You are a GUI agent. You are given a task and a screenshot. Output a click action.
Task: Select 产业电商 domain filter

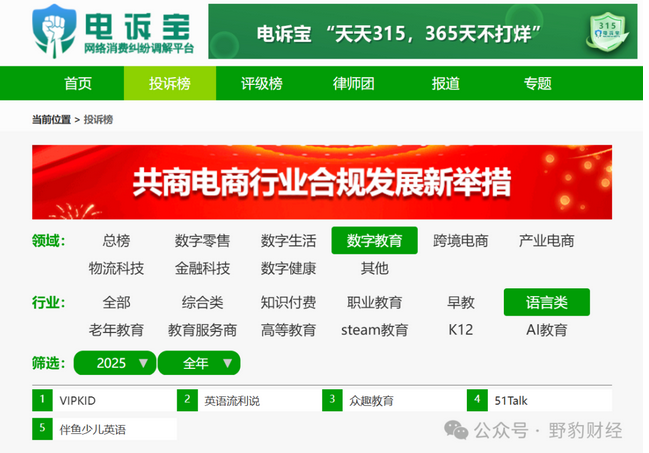point(547,241)
